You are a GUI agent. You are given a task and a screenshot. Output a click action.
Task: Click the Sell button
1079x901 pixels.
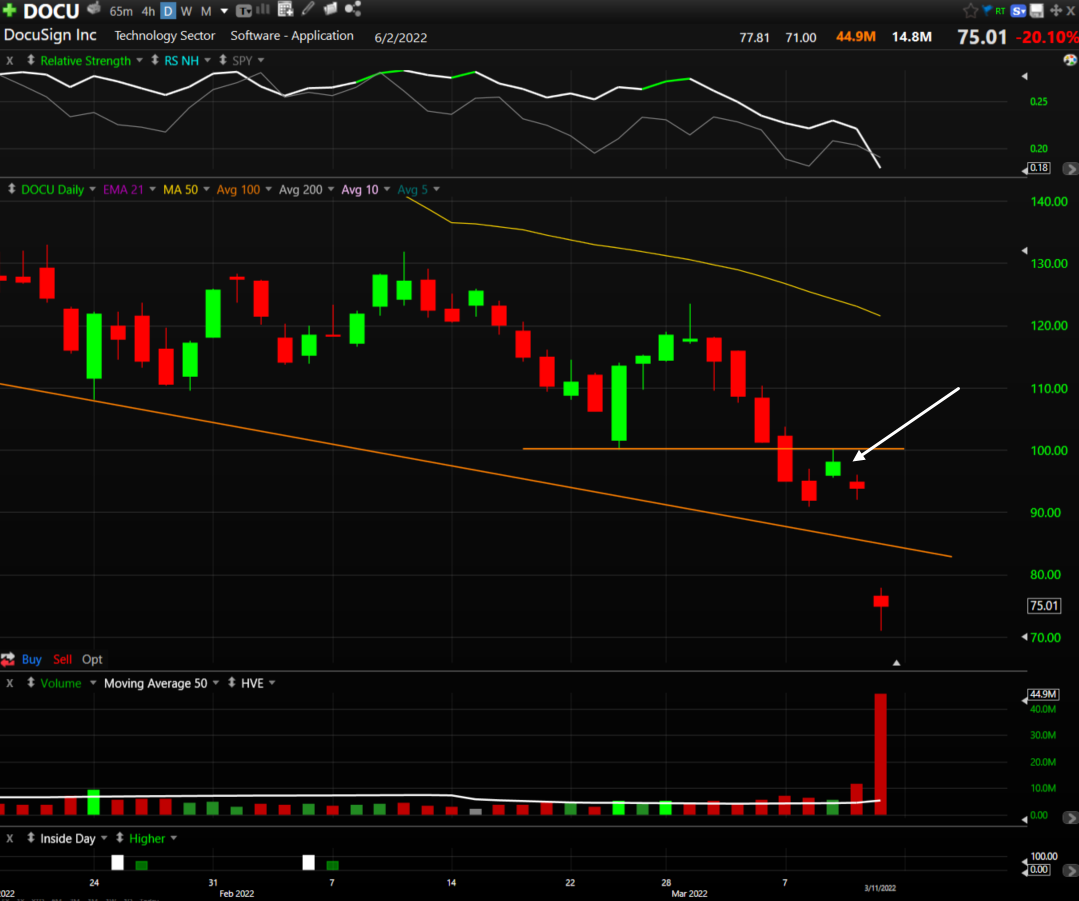[x=63, y=659]
